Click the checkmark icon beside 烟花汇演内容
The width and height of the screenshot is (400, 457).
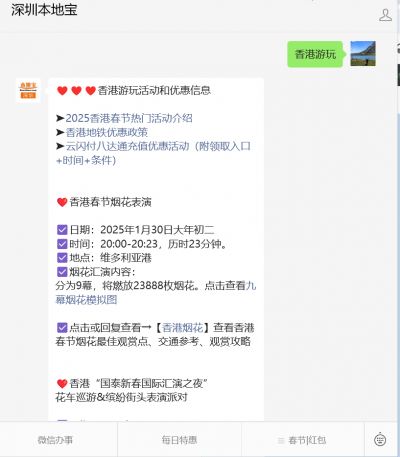pos(62,272)
